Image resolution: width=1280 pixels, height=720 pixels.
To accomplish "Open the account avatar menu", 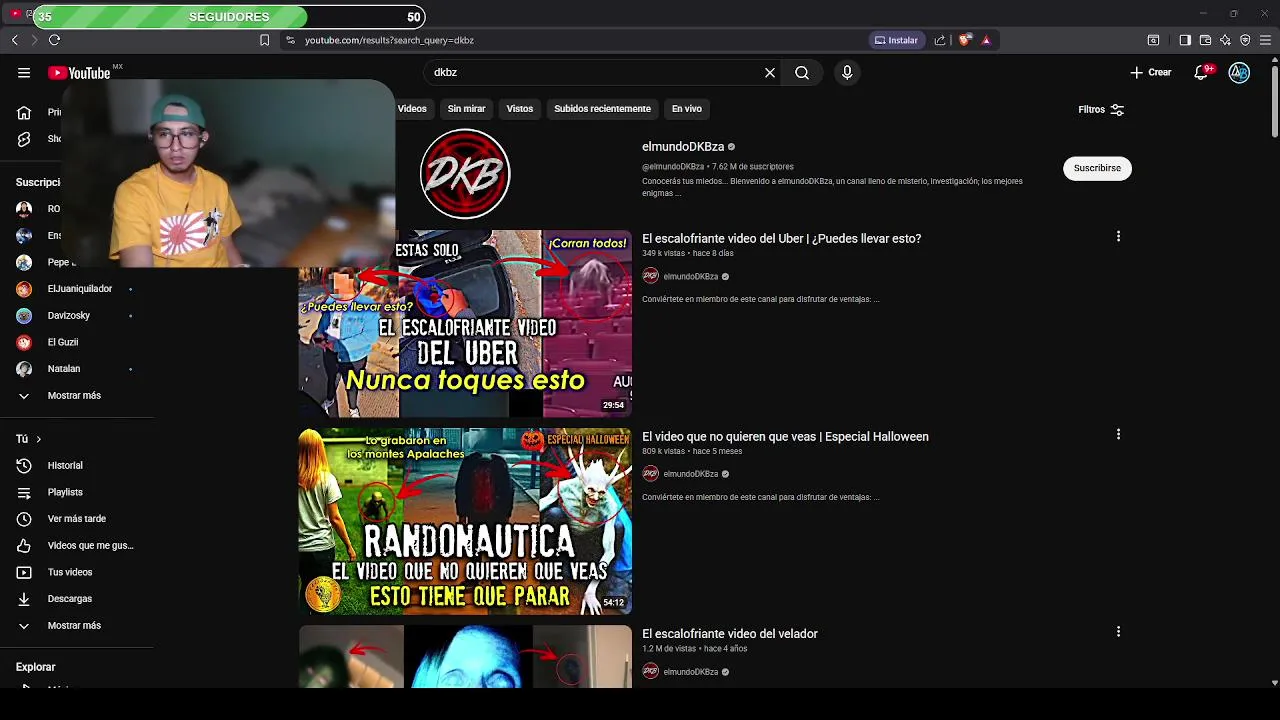I will point(1239,73).
